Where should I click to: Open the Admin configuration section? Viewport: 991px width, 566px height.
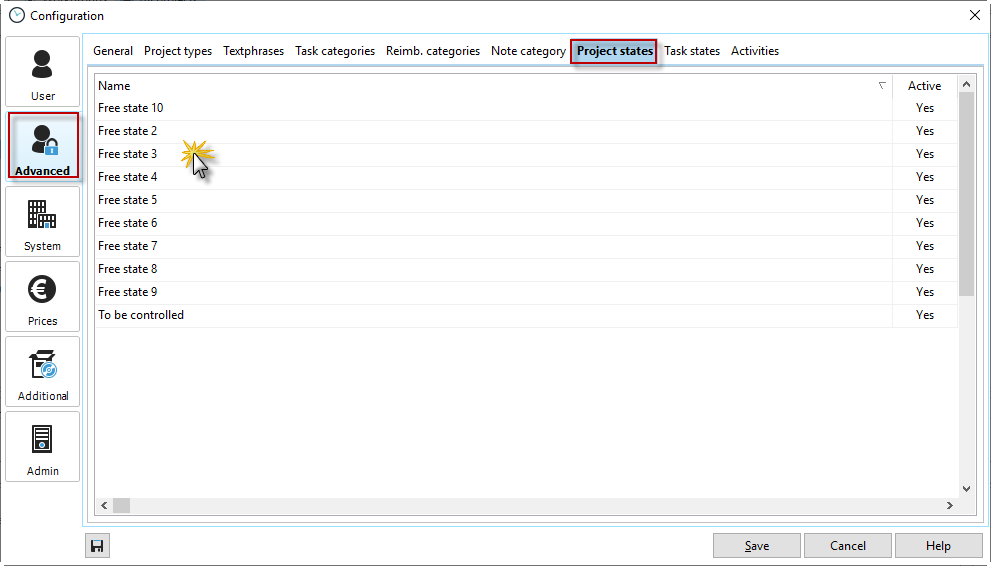(x=43, y=447)
